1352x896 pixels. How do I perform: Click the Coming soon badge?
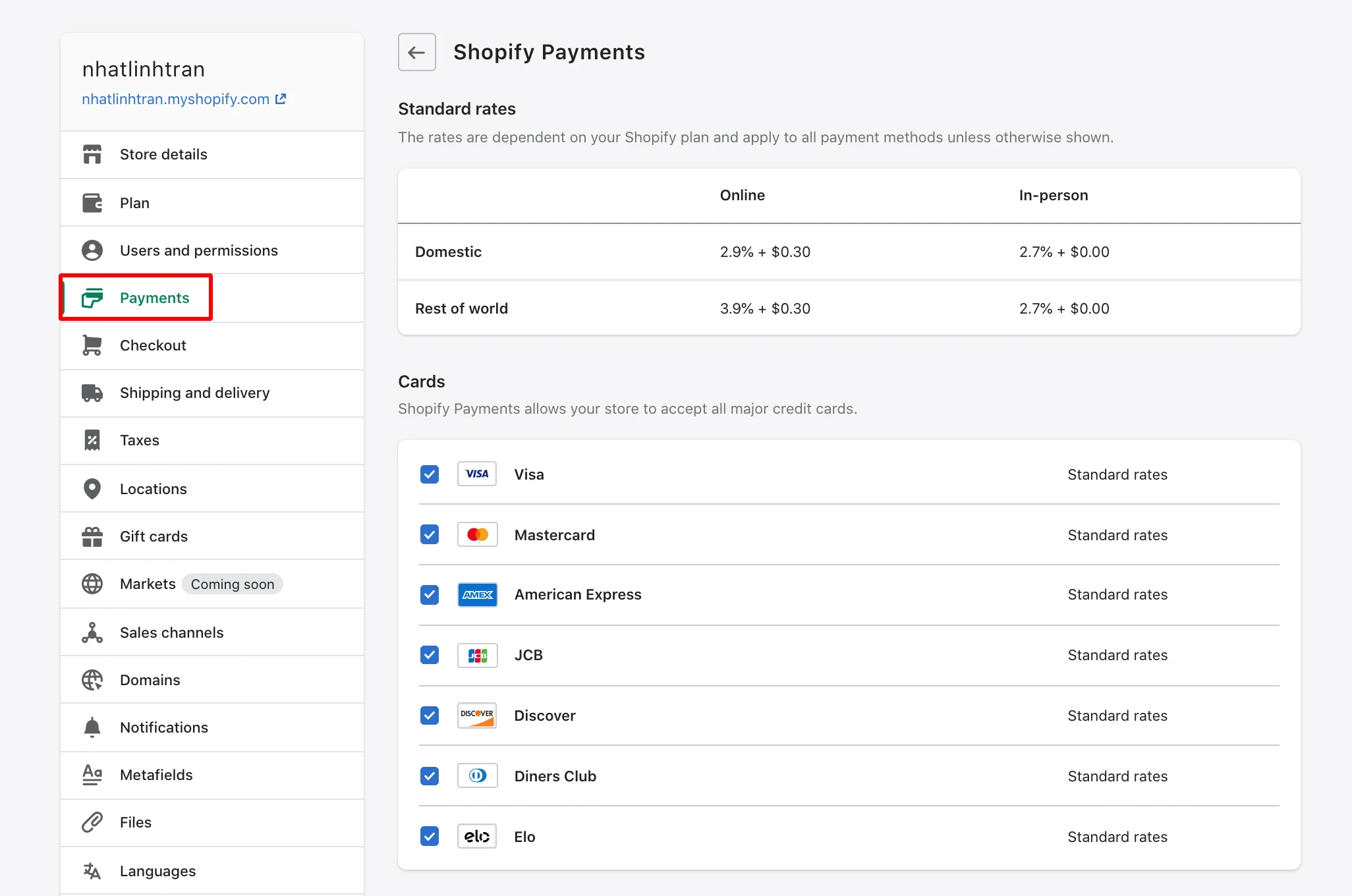pyautogui.click(x=232, y=584)
